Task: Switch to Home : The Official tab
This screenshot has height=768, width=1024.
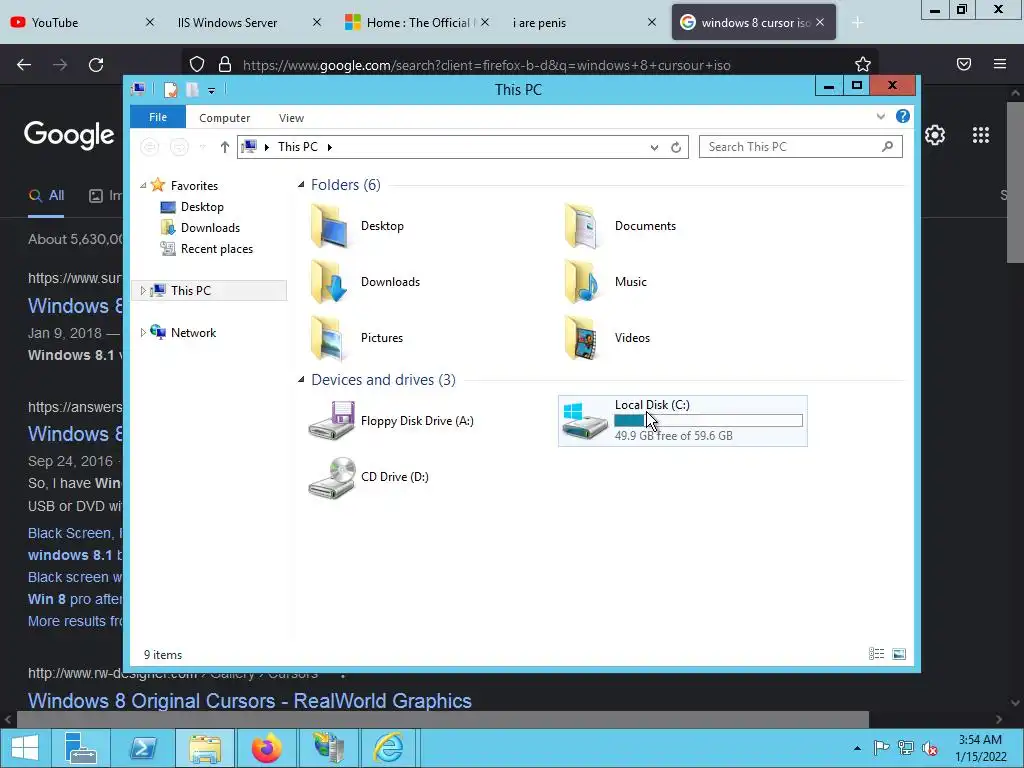Action: pos(418,22)
